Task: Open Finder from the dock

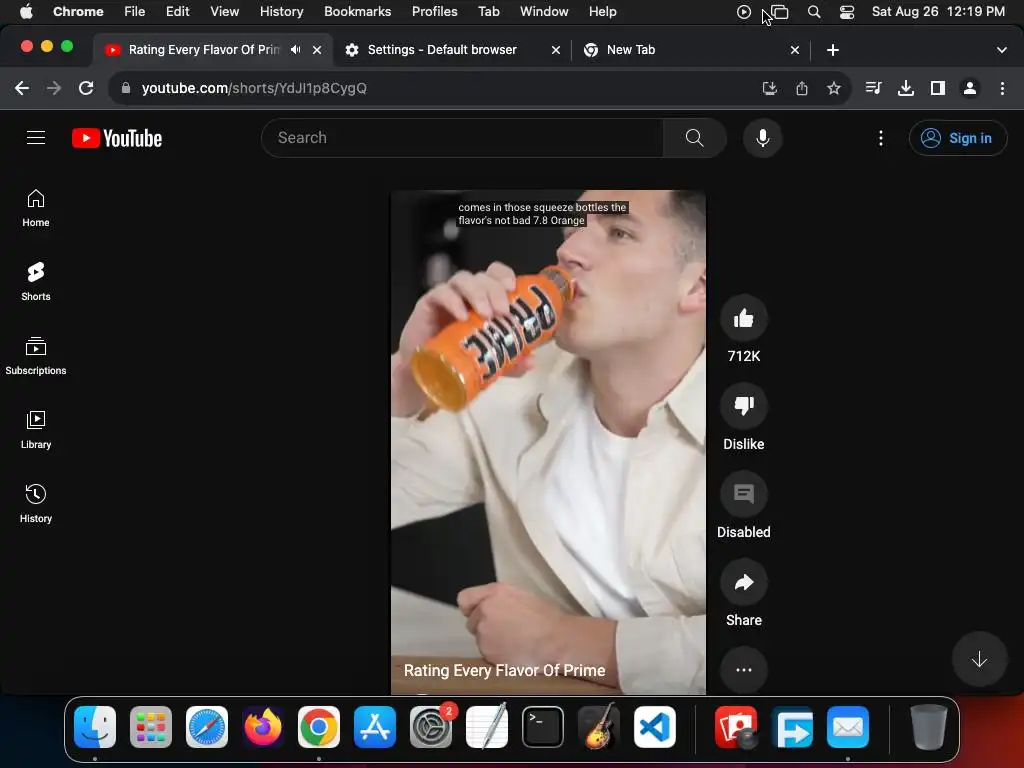Action: (95, 727)
